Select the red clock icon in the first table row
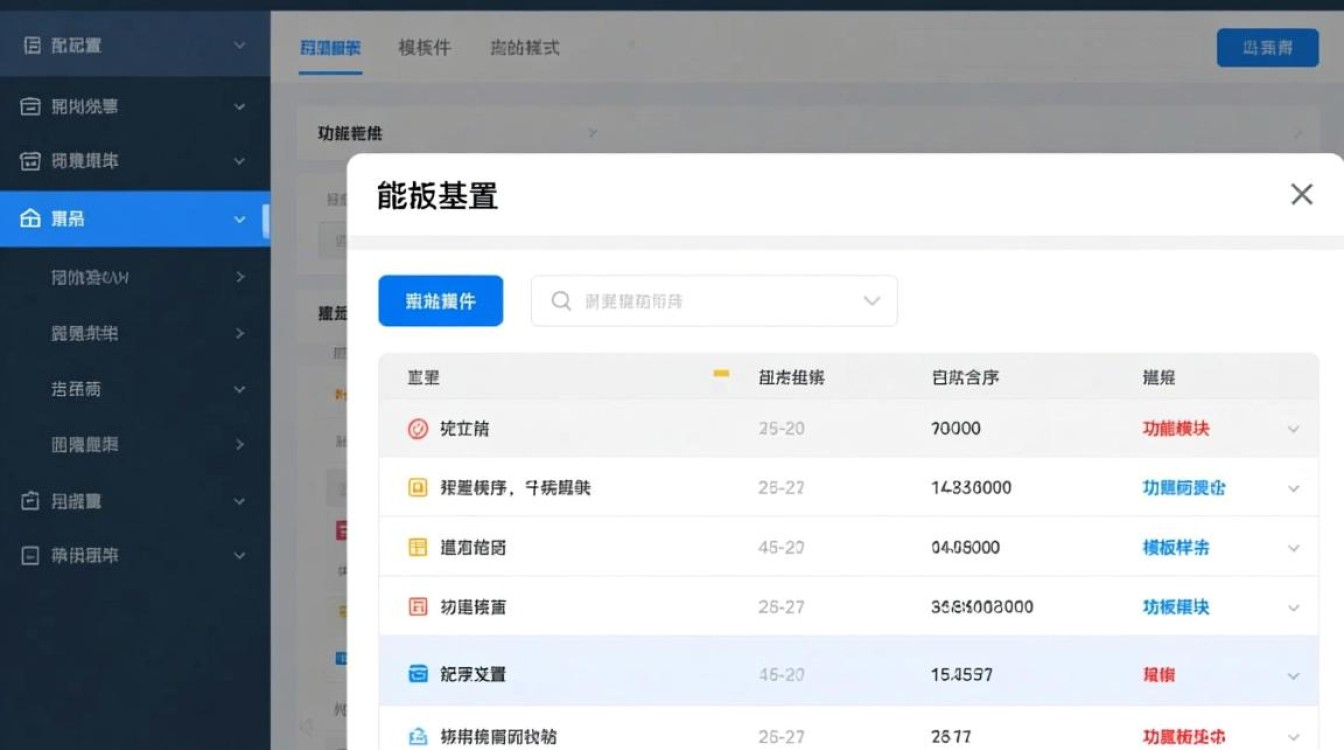1344x750 pixels. pos(420,427)
